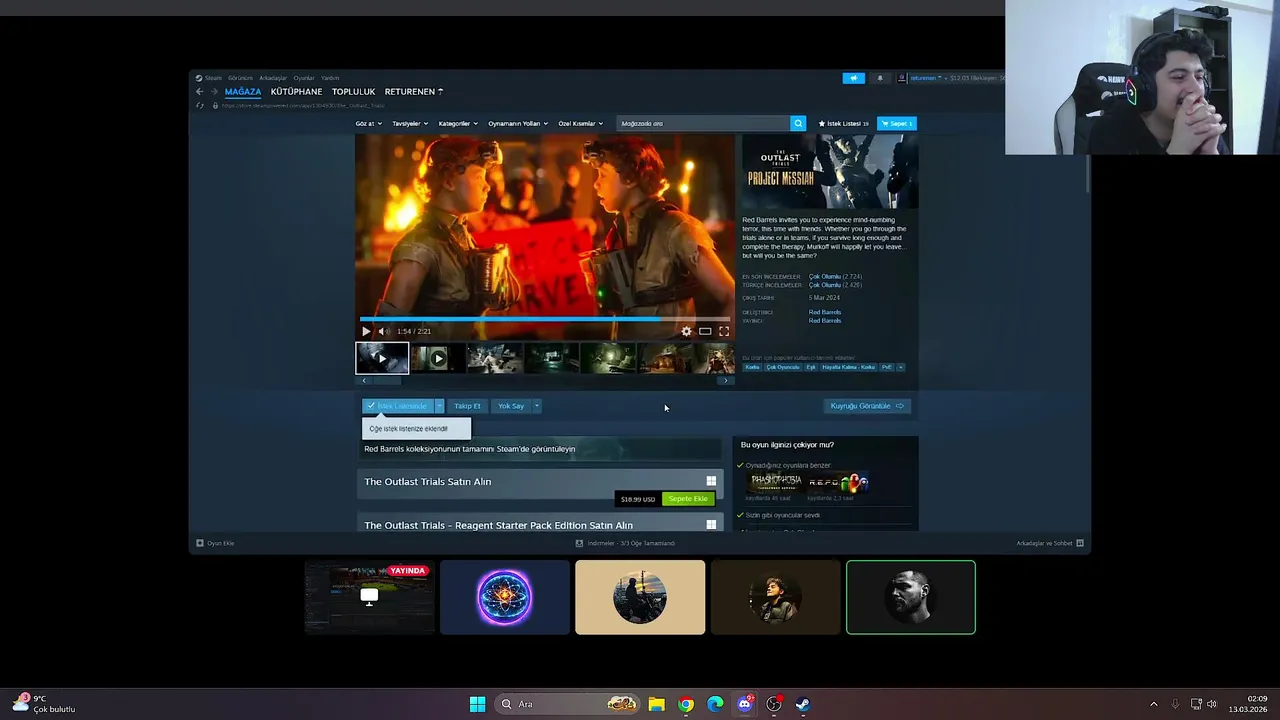1280x720 pixels.
Task: Reload the store page with refresh icon
Action: [x=200, y=105]
